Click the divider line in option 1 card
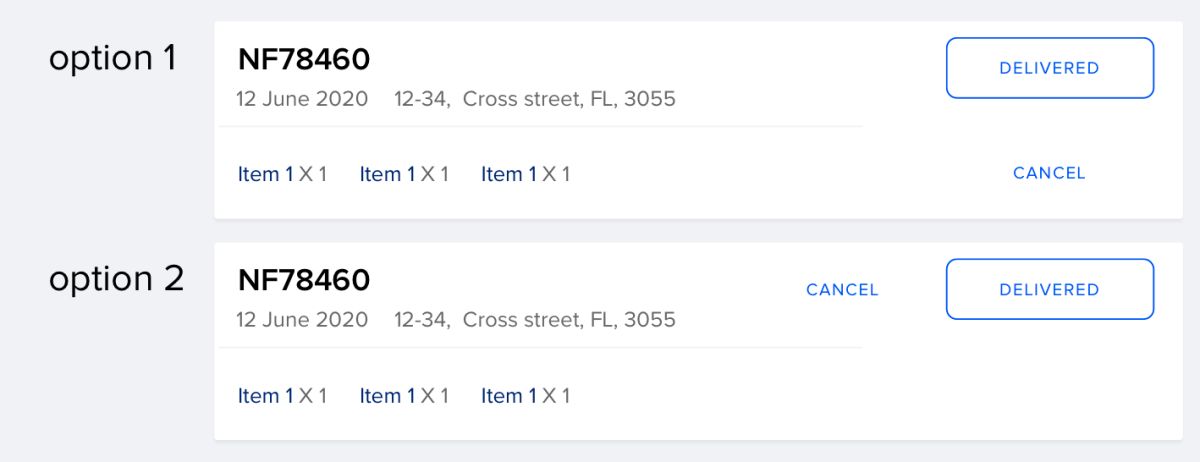Viewport: 1200px width, 462px height. (x=540, y=127)
